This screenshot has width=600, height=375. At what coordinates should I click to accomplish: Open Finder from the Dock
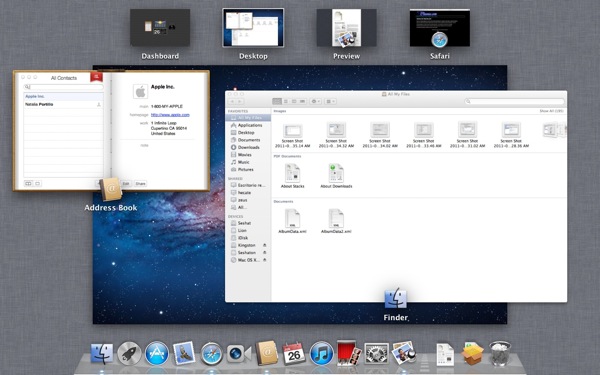coord(102,353)
